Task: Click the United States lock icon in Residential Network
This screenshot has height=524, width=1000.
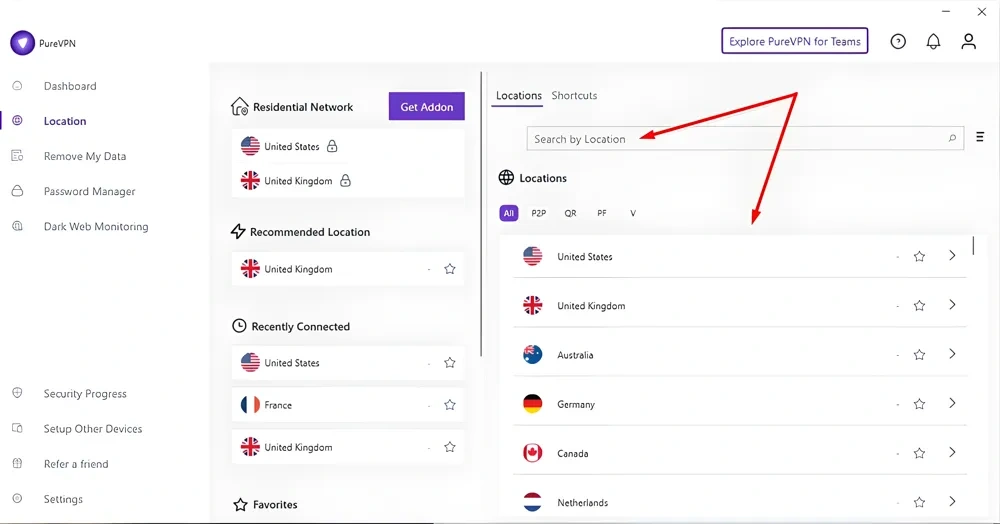Action: 332,146
